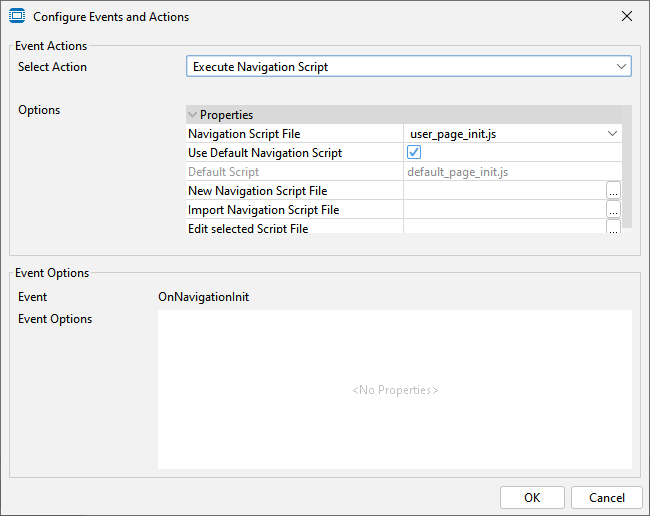The width and height of the screenshot is (650, 516).
Task: Click browse button for Edit selected Script File
Action: click(x=613, y=227)
